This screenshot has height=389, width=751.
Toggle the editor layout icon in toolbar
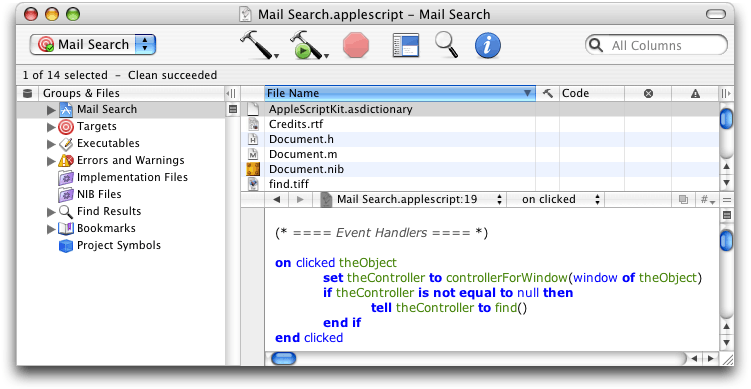tap(406, 45)
